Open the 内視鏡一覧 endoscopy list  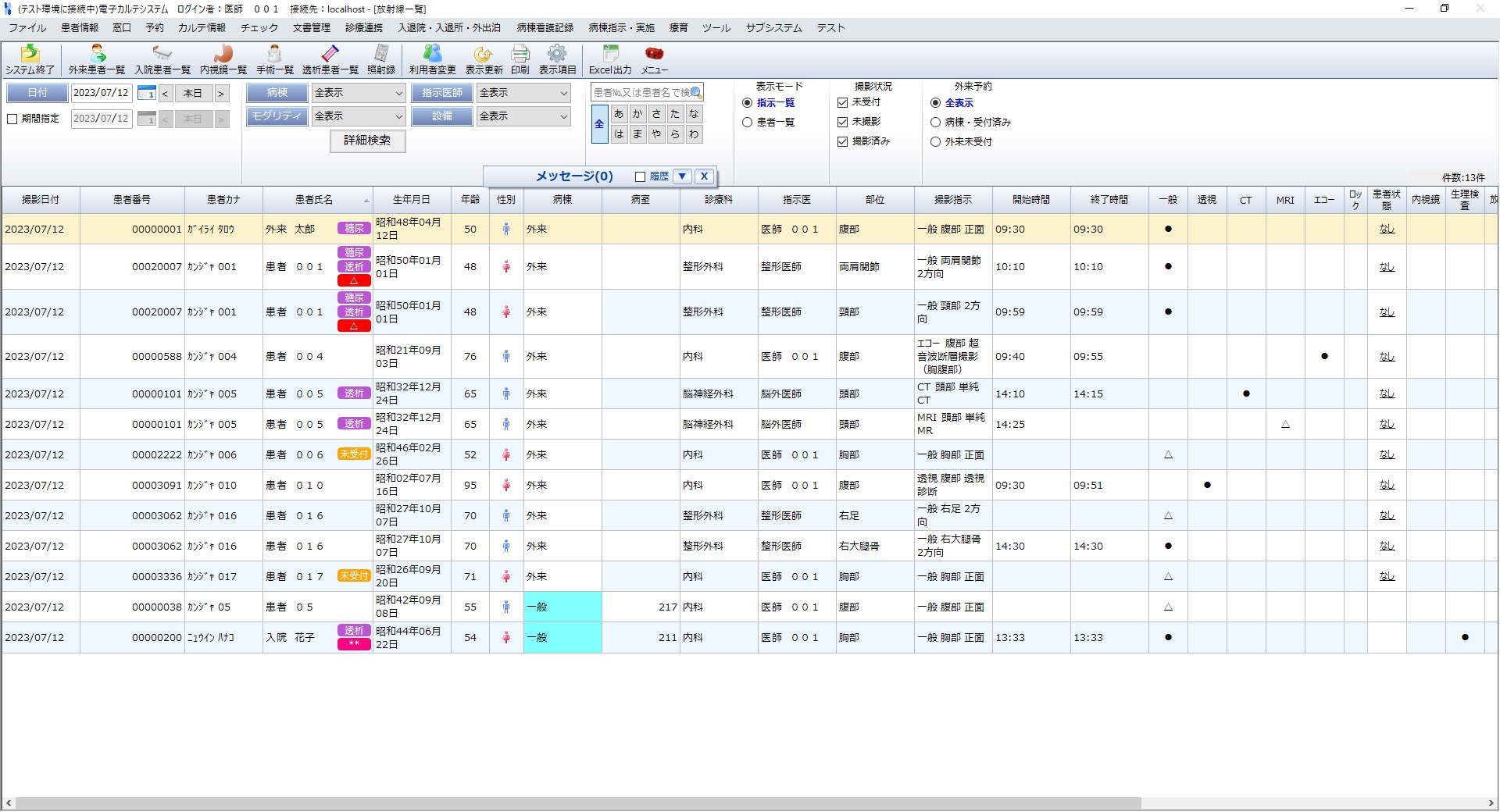click(x=223, y=59)
